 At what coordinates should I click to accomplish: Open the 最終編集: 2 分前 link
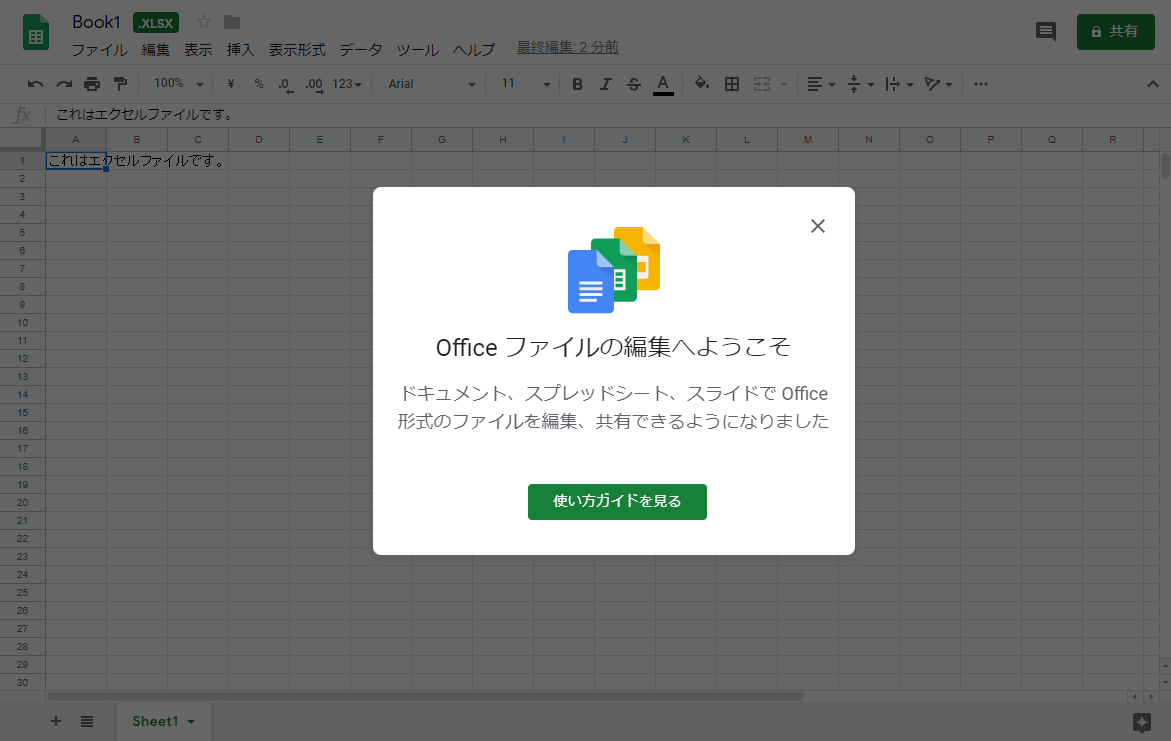[568, 47]
